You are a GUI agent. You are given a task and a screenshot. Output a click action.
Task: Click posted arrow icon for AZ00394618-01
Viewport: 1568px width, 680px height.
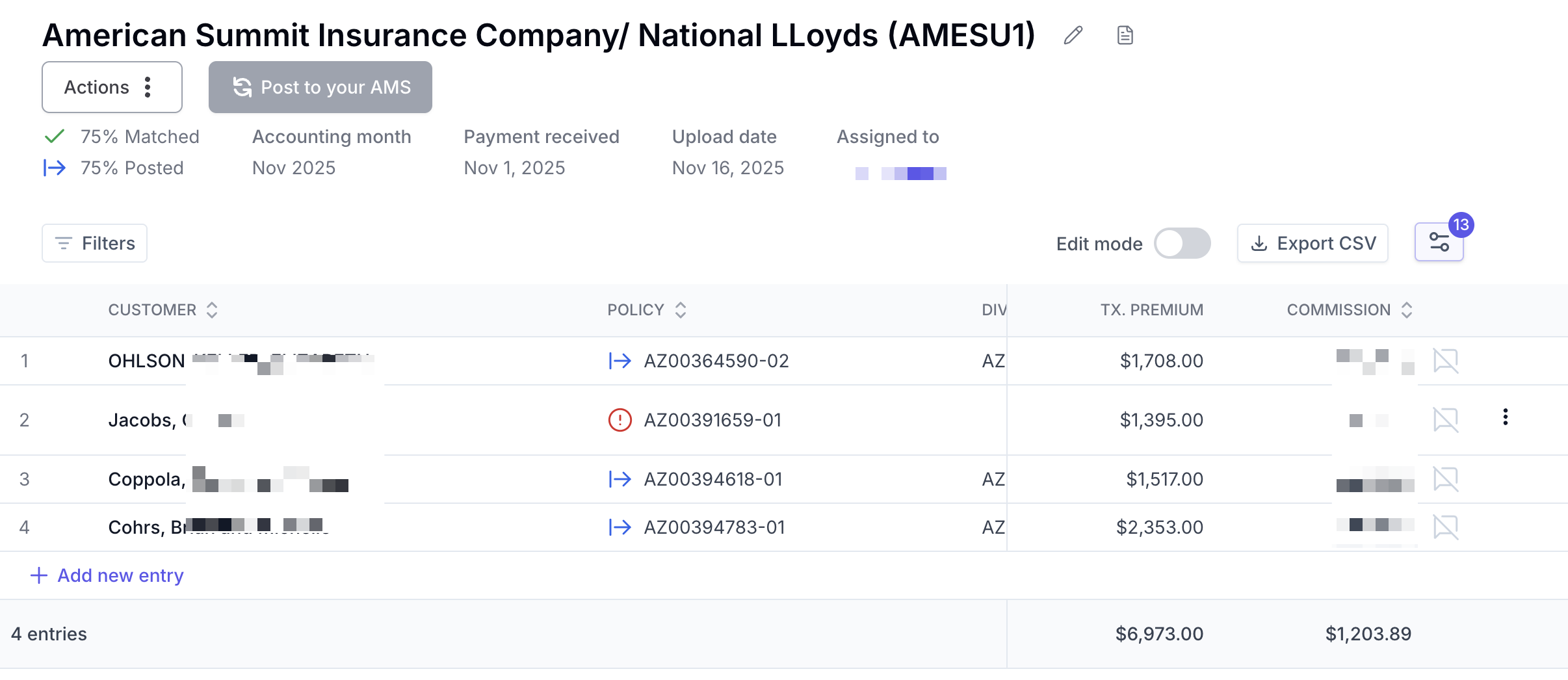click(620, 479)
